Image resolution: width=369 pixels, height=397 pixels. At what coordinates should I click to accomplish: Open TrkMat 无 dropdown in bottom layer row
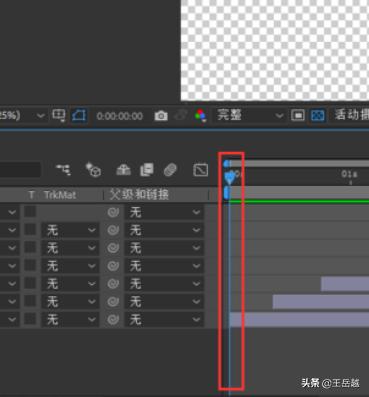click(x=70, y=319)
